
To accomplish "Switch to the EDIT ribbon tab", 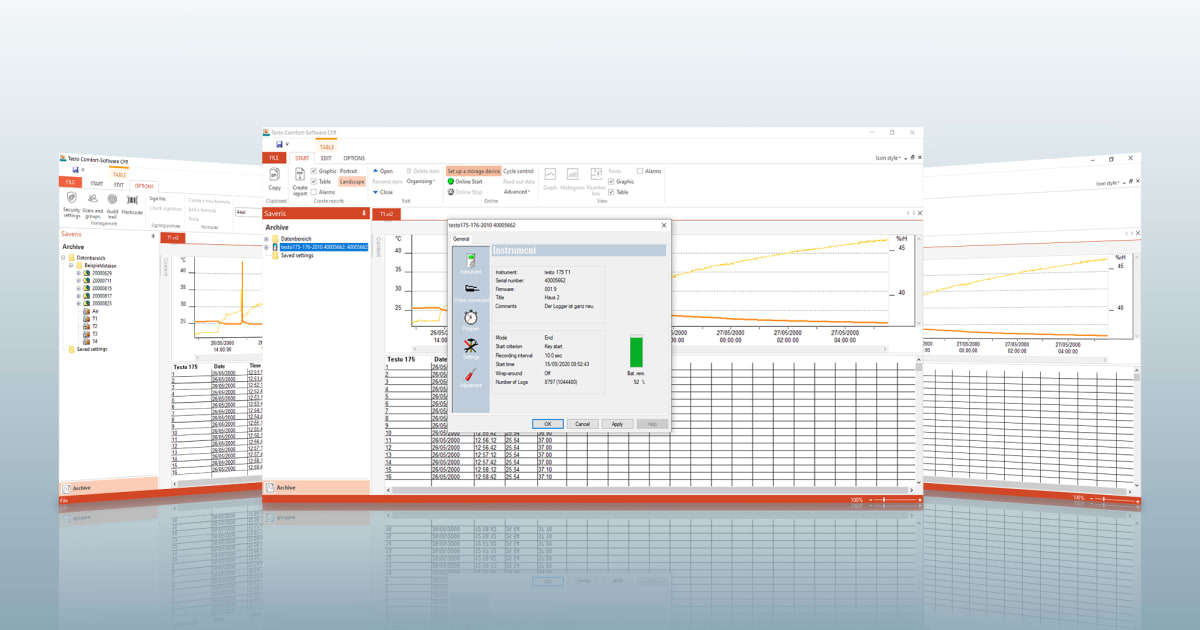I will tap(326, 157).
